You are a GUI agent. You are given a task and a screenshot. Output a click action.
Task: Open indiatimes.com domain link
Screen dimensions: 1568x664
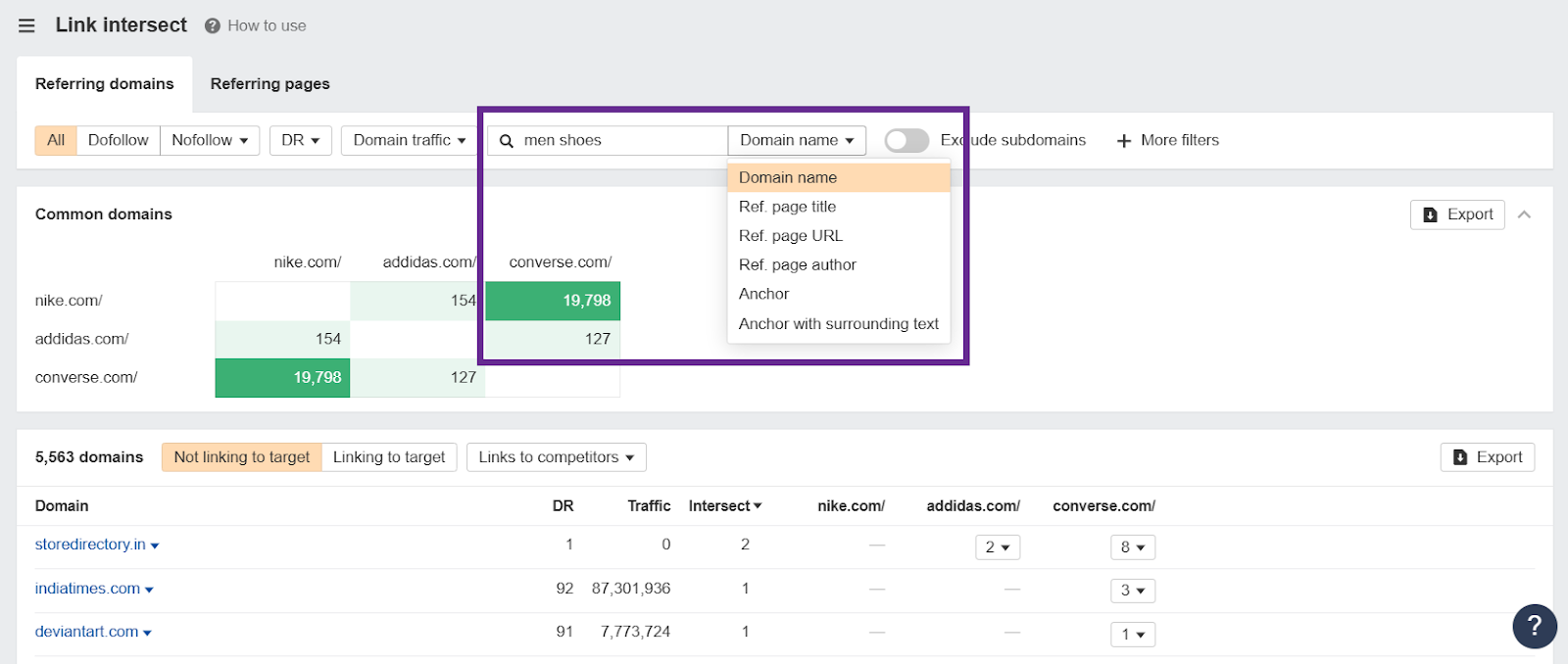pyautogui.click(x=87, y=589)
